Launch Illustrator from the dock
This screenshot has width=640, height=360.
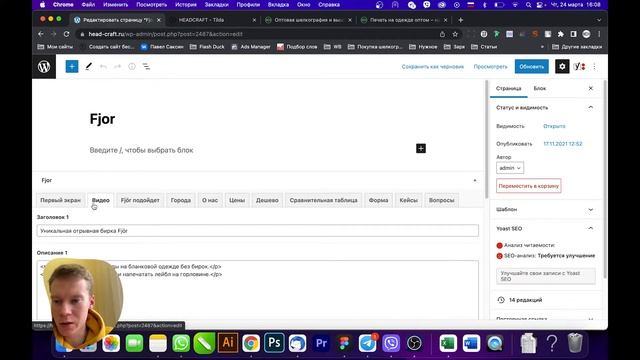(x=228, y=343)
